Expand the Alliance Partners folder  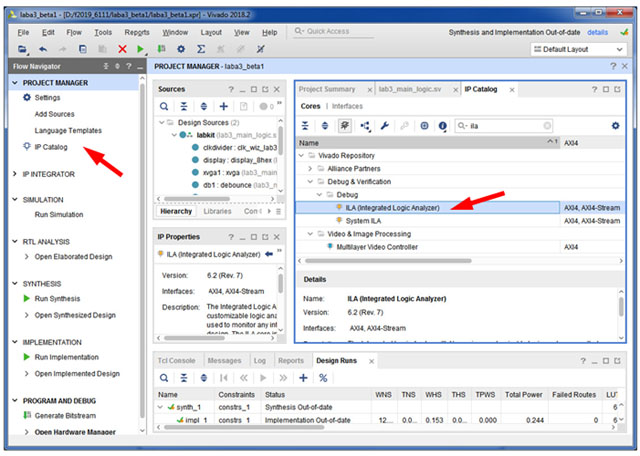pyautogui.click(x=310, y=169)
